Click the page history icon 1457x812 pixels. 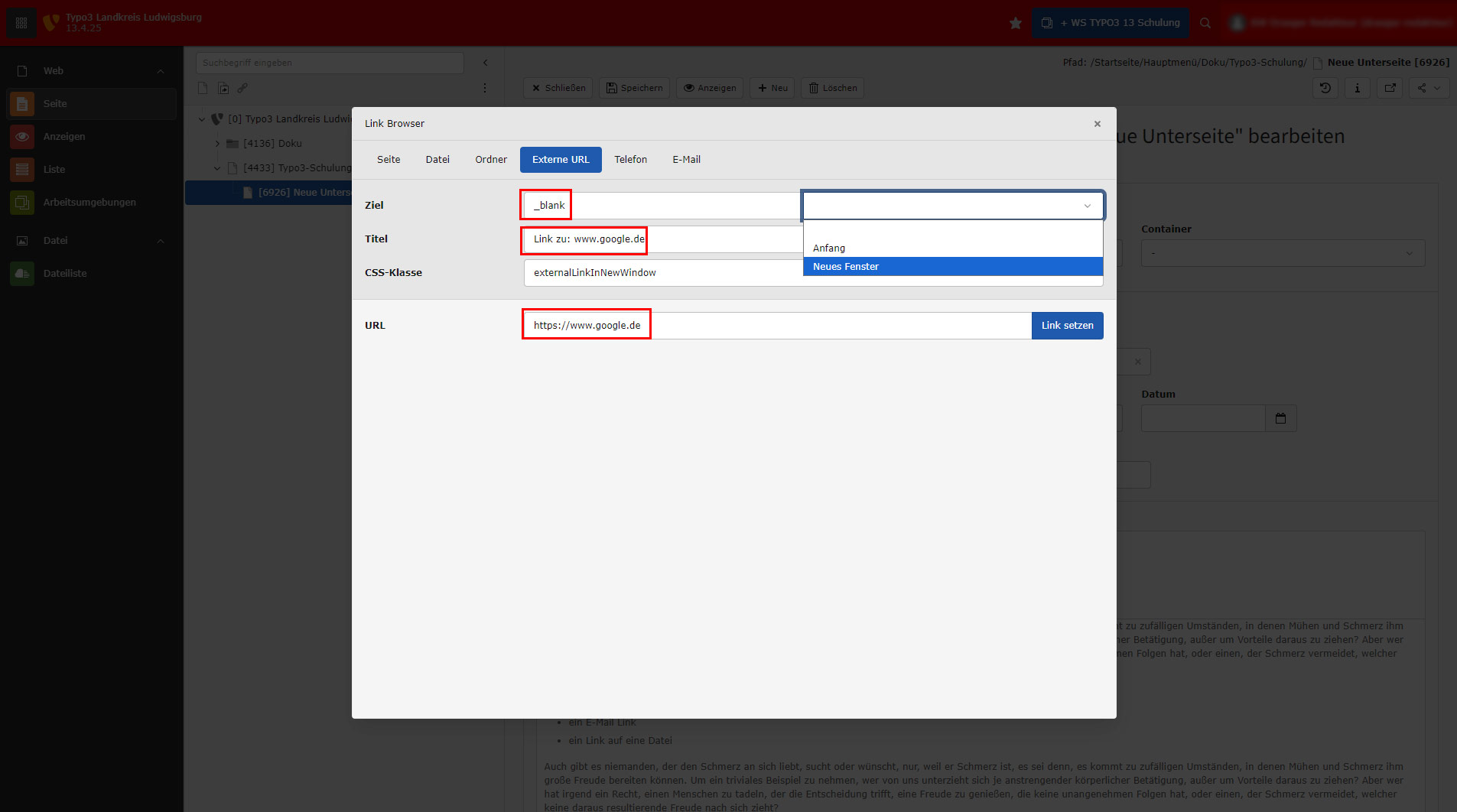[1325, 88]
